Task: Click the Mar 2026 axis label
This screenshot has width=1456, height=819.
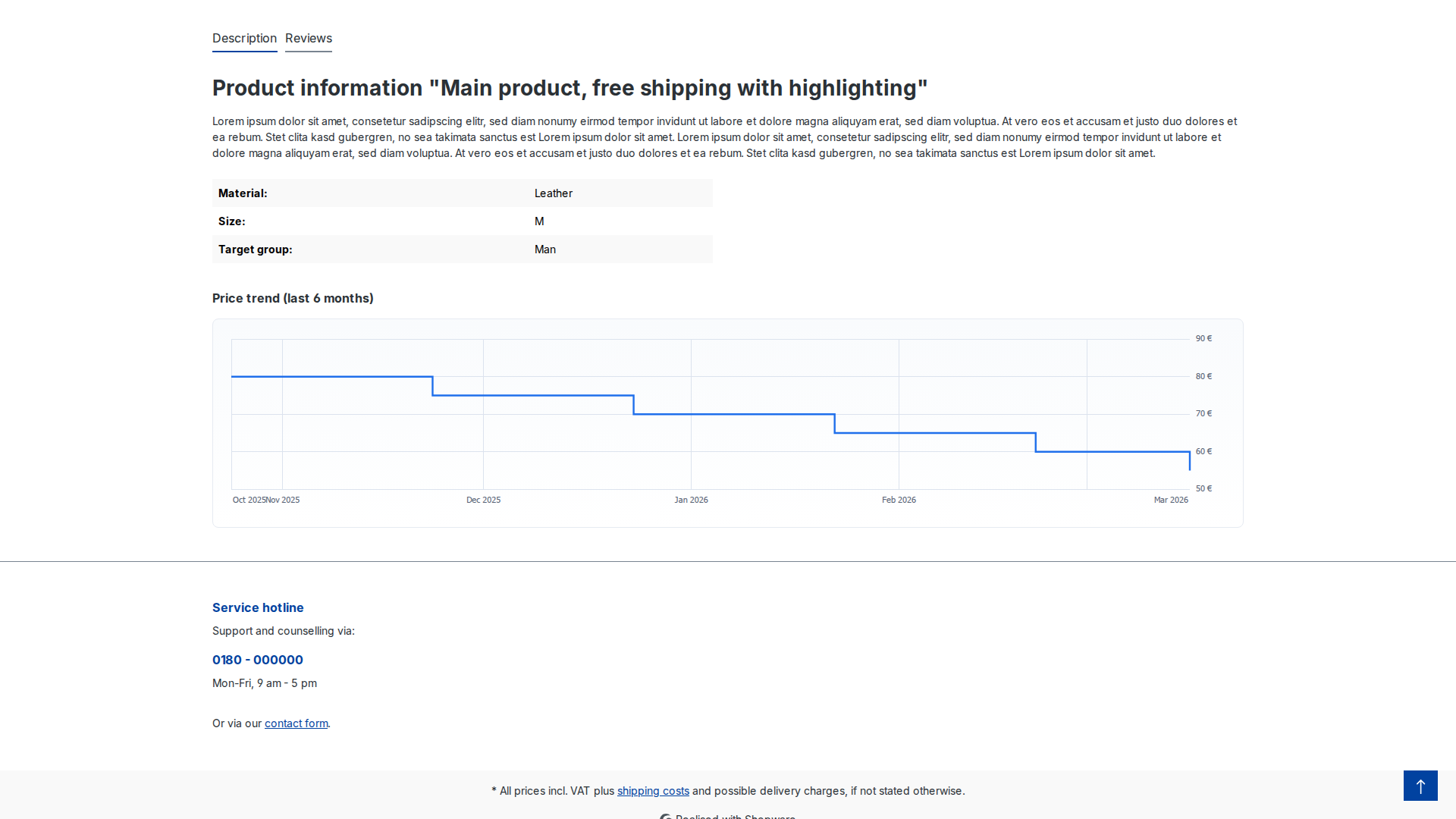Action: pos(1171,500)
